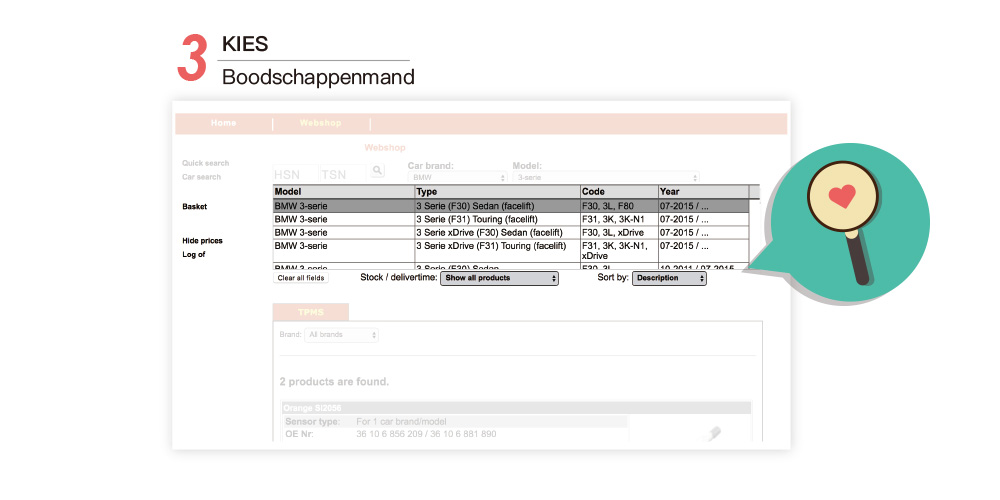Click the Clear all fields button

click(301, 278)
